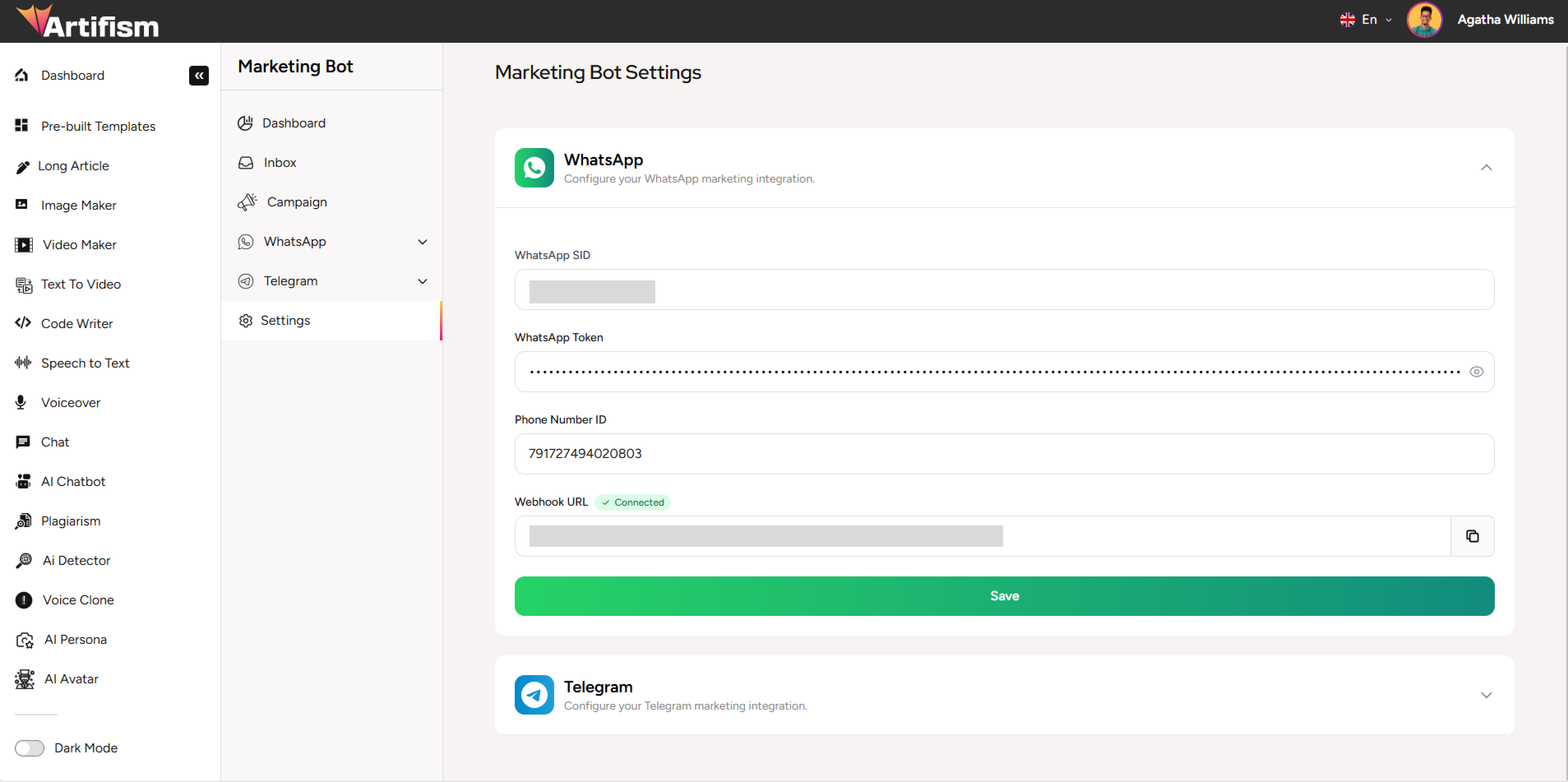The height and width of the screenshot is (782, 1568).
Task: Open the AI Chatbot feature
Action: point(72,481)
